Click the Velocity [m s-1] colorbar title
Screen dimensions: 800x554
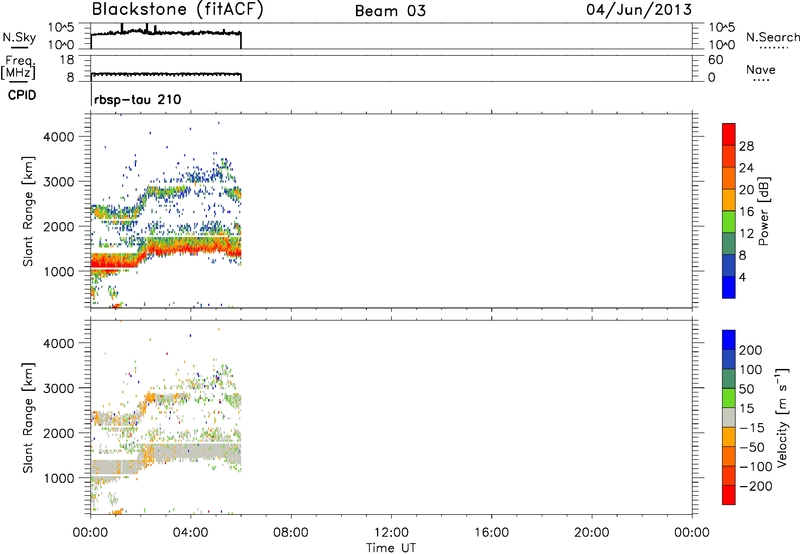click(781, 418)
